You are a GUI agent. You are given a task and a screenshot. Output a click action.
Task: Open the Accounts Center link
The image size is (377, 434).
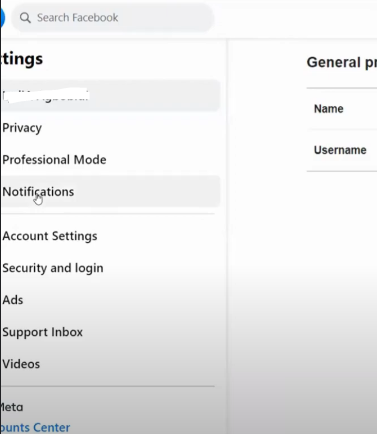point(35,427)
